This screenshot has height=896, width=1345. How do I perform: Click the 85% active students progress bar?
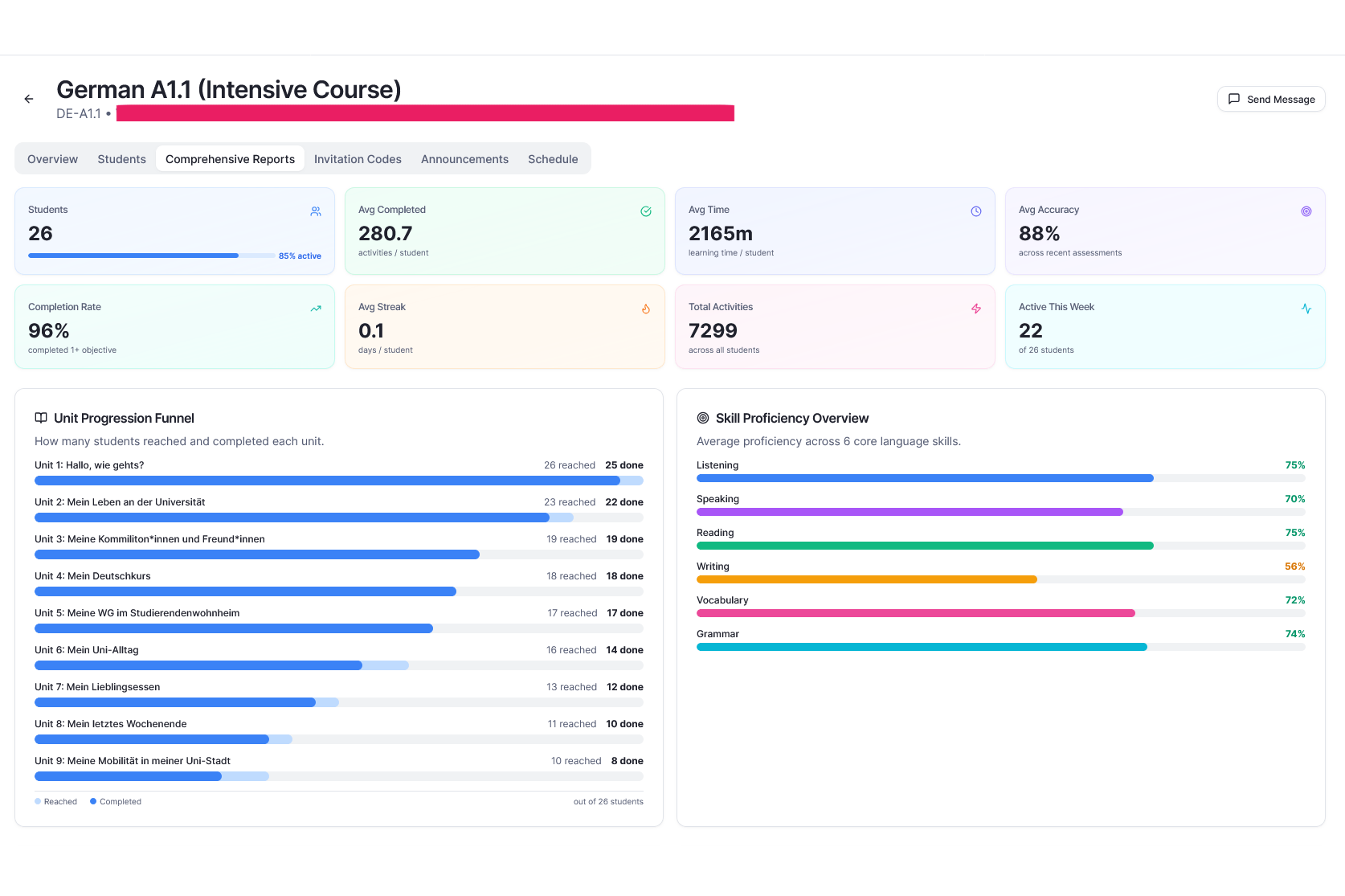[x=152, y=256]
